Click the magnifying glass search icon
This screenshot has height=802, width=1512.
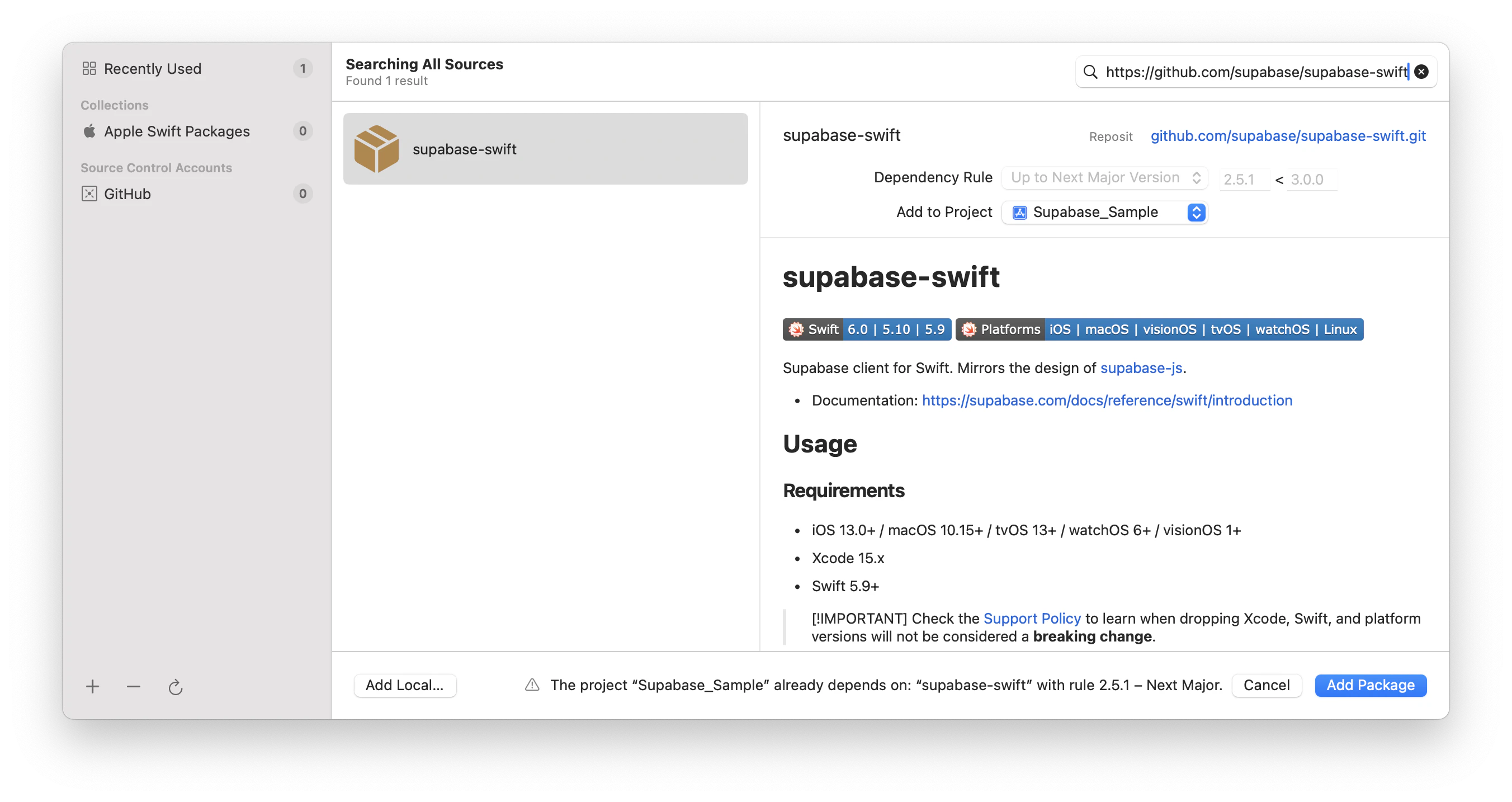pyautogui.click(x=1090, y=72)
